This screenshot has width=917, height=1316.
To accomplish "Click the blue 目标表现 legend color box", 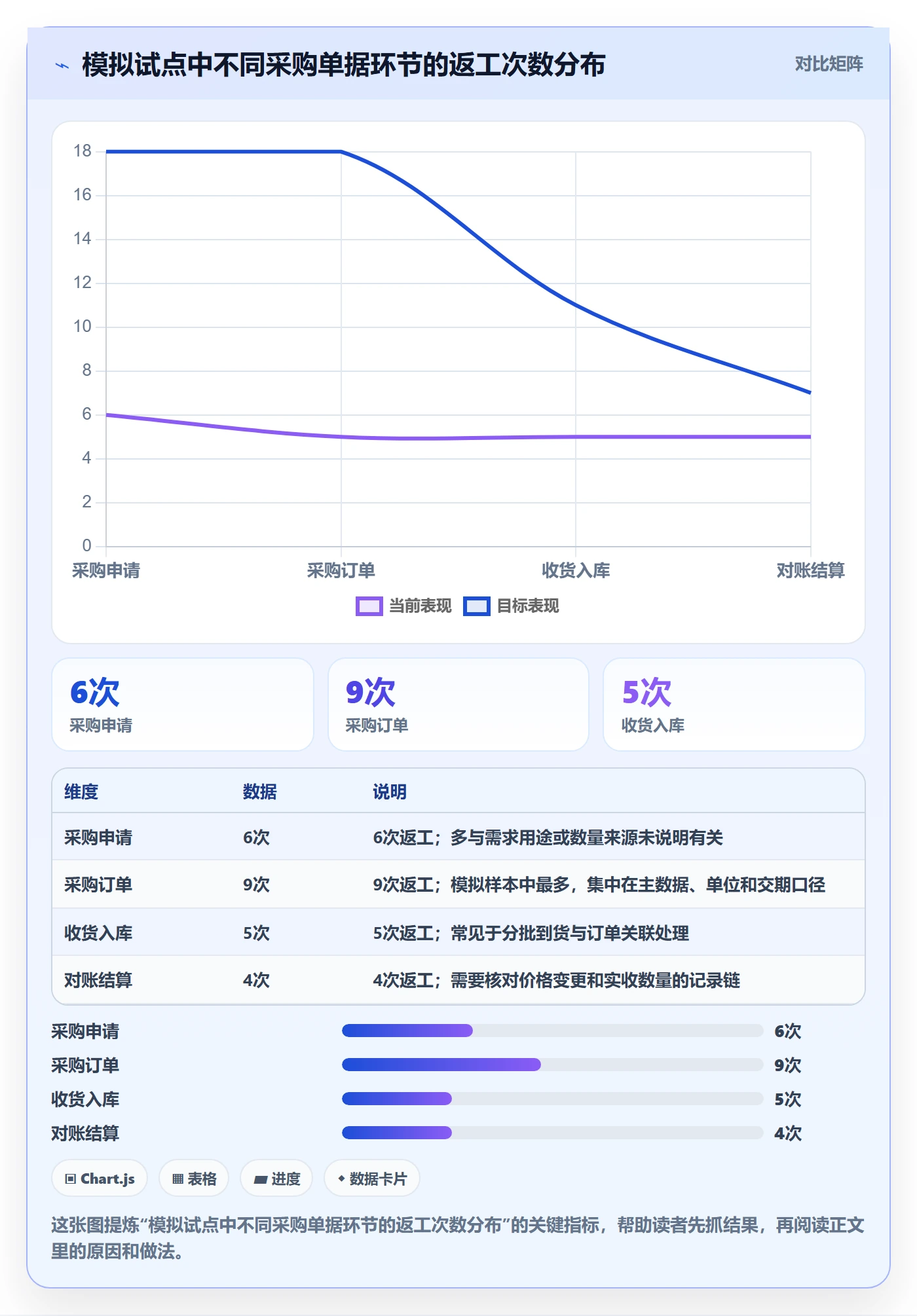I will [x=476, y=606].
